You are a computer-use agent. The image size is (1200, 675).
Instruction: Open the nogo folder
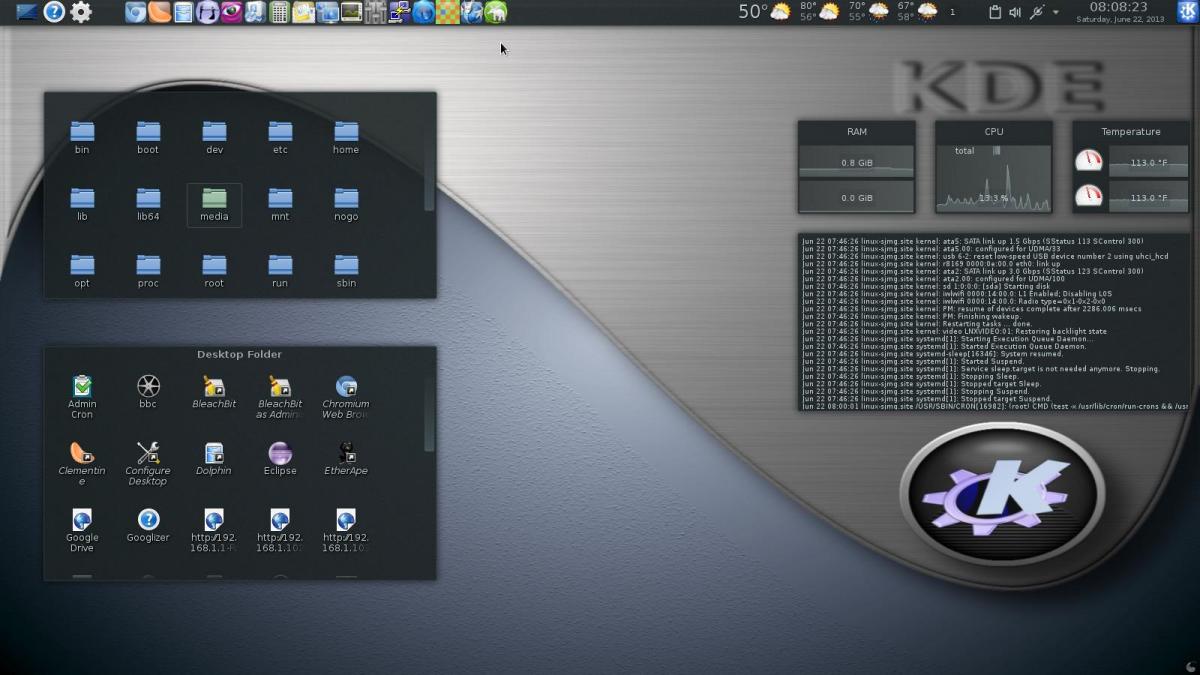[346, 205]
